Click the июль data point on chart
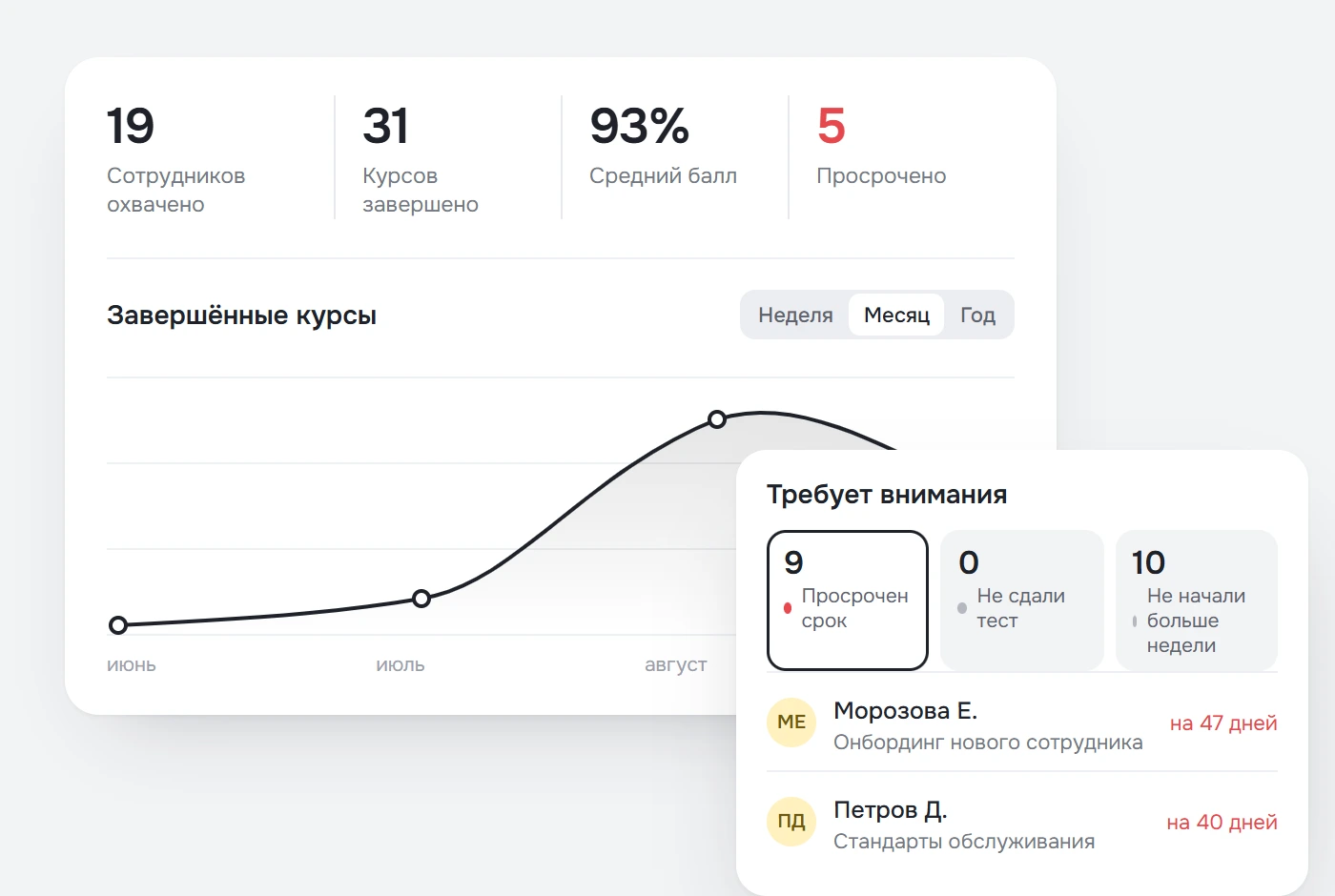Screen dimensions: 1335x896 (421, 599)
